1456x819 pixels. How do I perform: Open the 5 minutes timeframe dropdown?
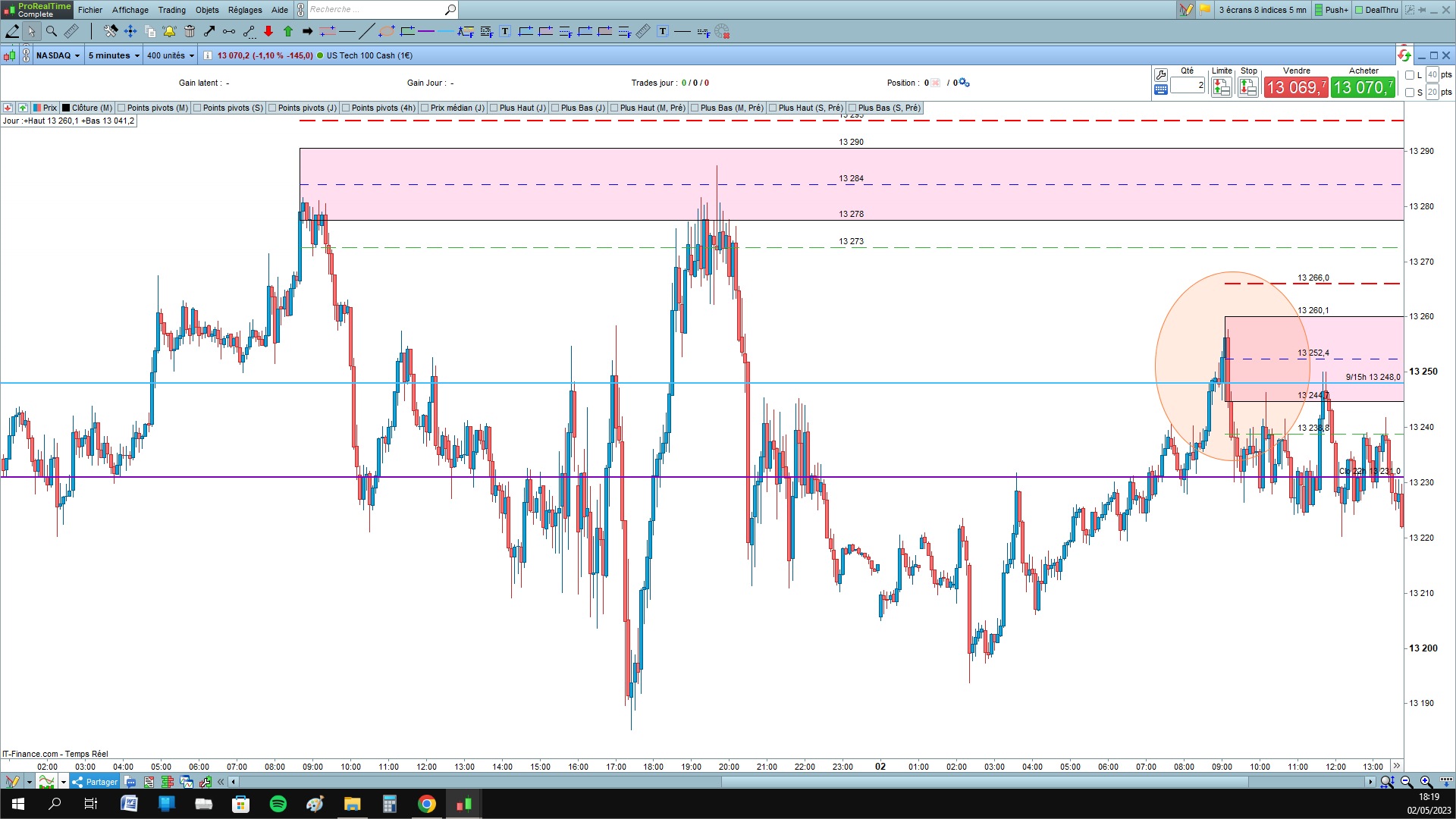pos(114,55)
